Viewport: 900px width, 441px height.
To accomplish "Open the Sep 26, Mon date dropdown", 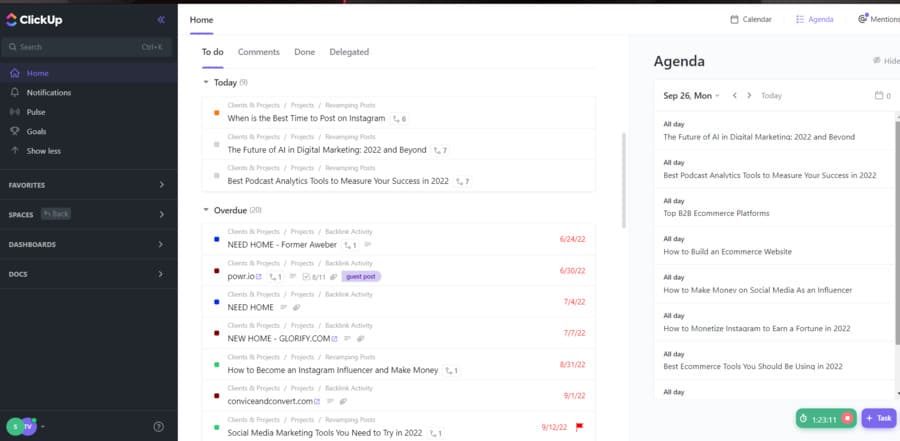I will pos(692,96).
